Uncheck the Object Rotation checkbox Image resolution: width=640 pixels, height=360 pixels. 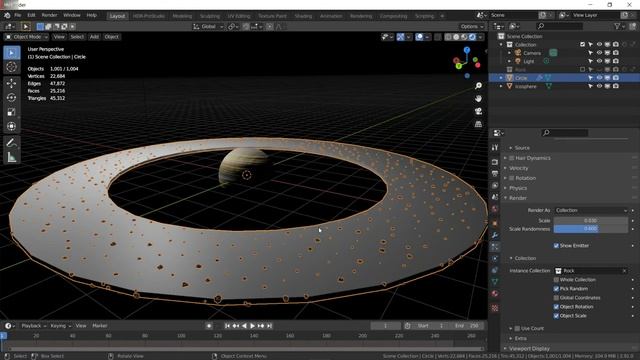[556, 307]
